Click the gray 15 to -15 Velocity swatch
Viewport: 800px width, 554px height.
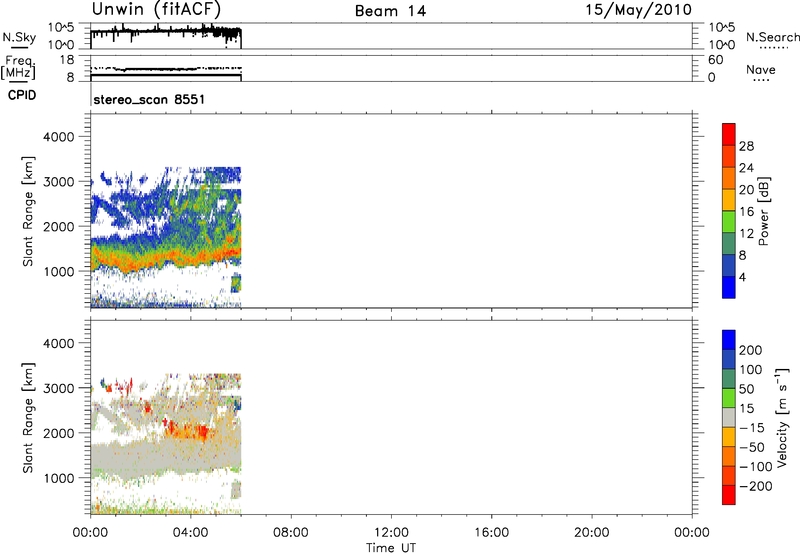729,417
